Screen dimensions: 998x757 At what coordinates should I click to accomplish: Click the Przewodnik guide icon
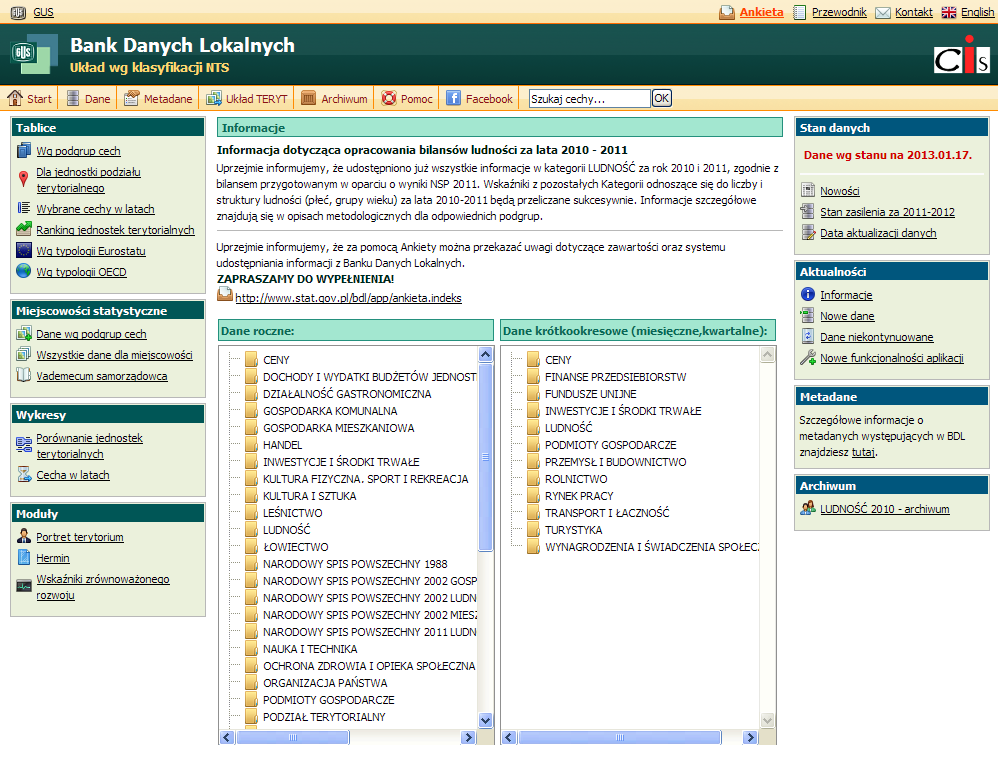click(x=800, y=12)
